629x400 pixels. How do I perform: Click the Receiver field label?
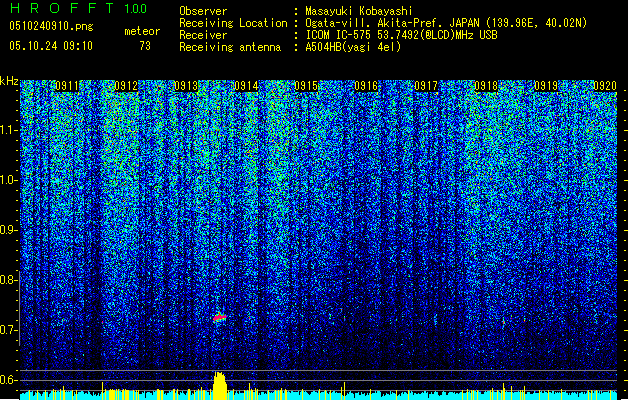(x=203, y=35)
